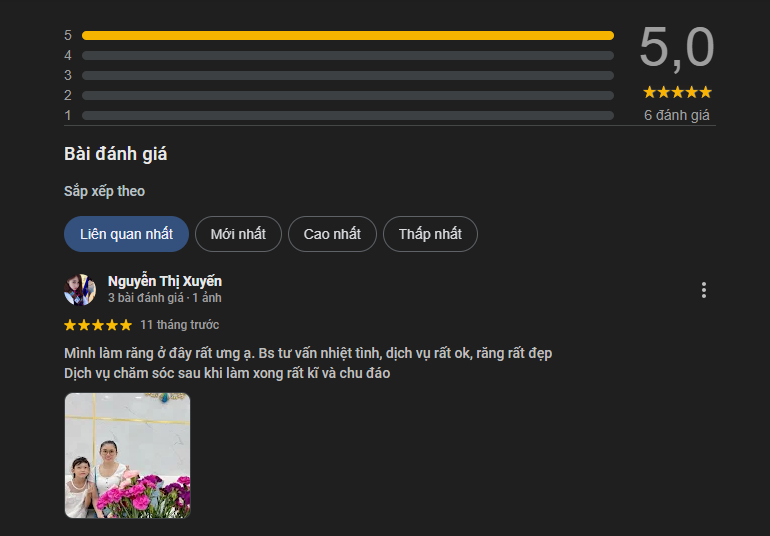Image resolution: width=770 pixels, height=536 pixels.
Task: Click the 2-star rating bar
Action: coord(347,95)
